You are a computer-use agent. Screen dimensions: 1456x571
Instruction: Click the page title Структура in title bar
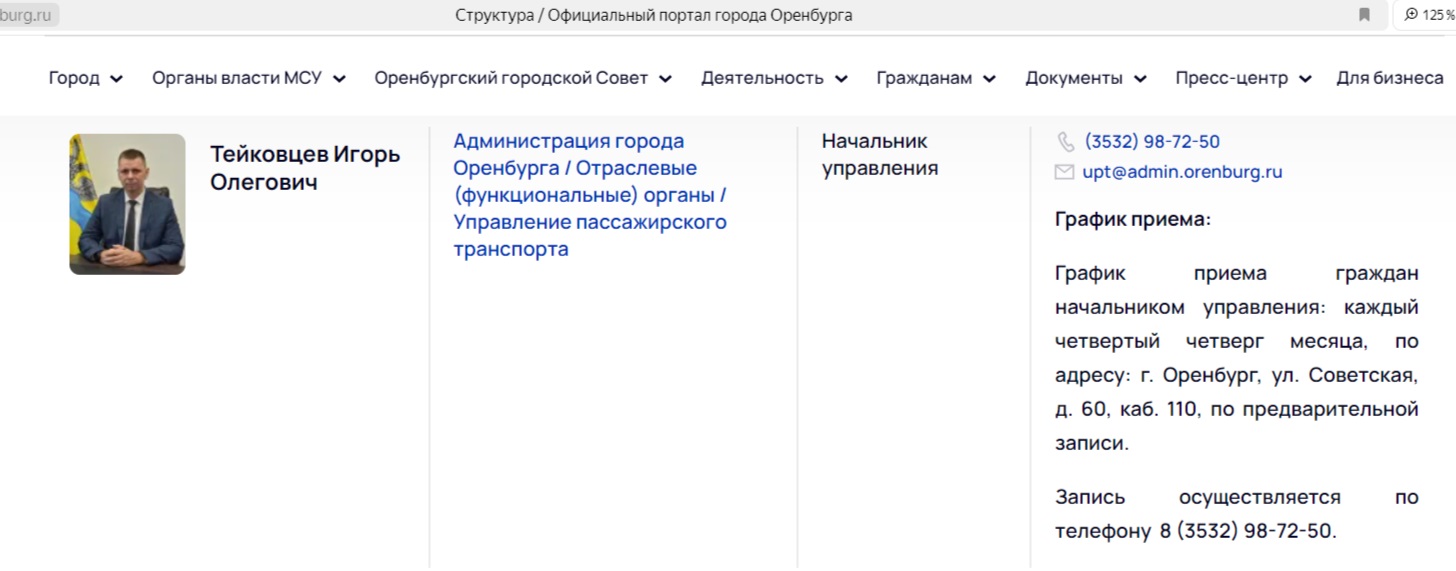653,15
